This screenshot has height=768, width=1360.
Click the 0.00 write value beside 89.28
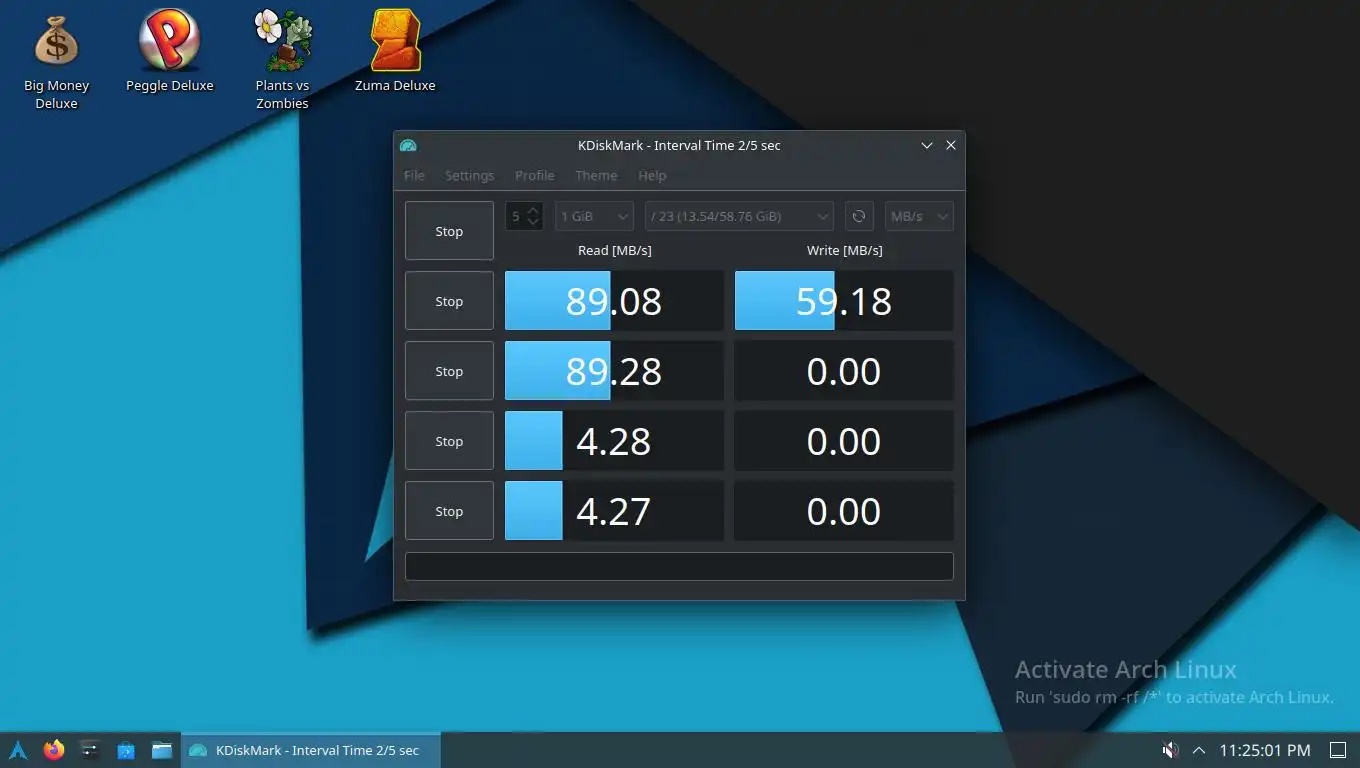(844, 371)
